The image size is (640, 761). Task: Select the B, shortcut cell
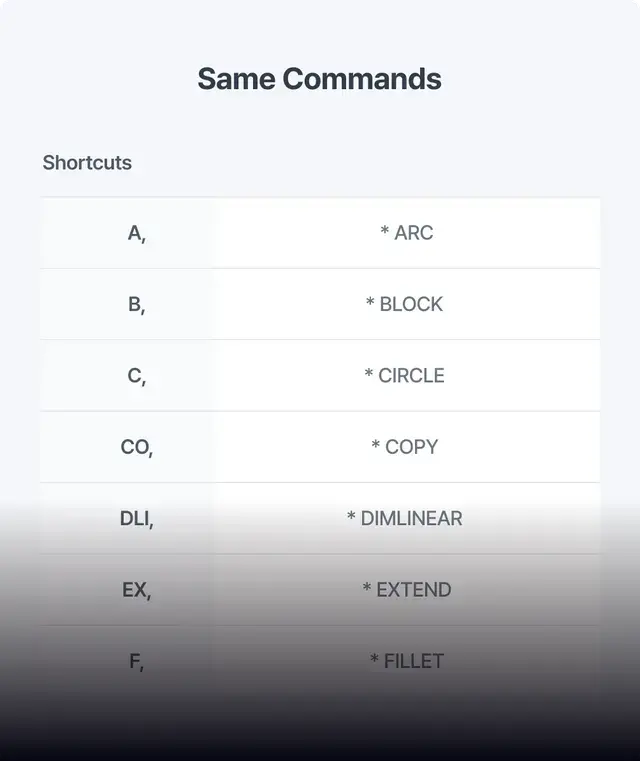(x=137, y=304)
